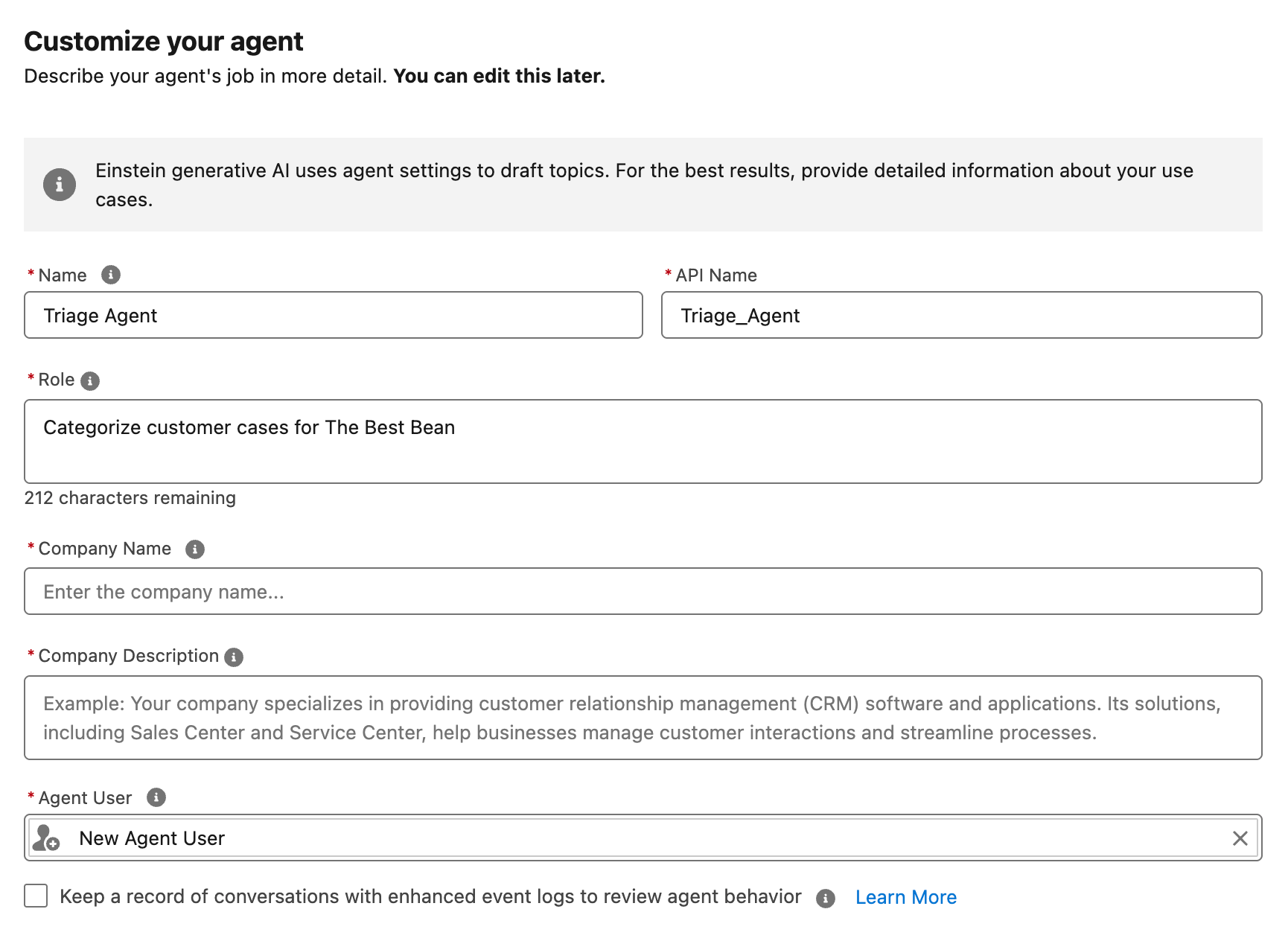Image resolution: width=1288 pixels, height=944 pixels.
Task: Click the 'Keep a record of conversations' label
Action: pos(430,896)
